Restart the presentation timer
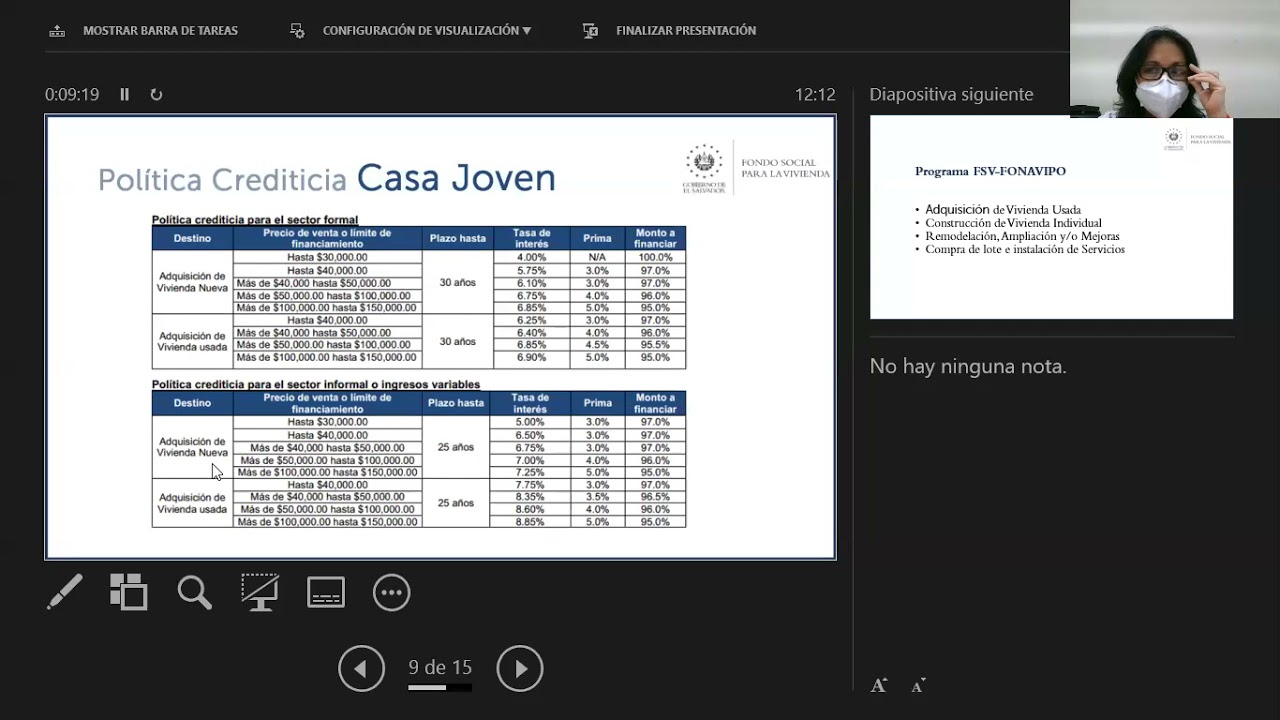1280x720 pixels. (156, 94)
